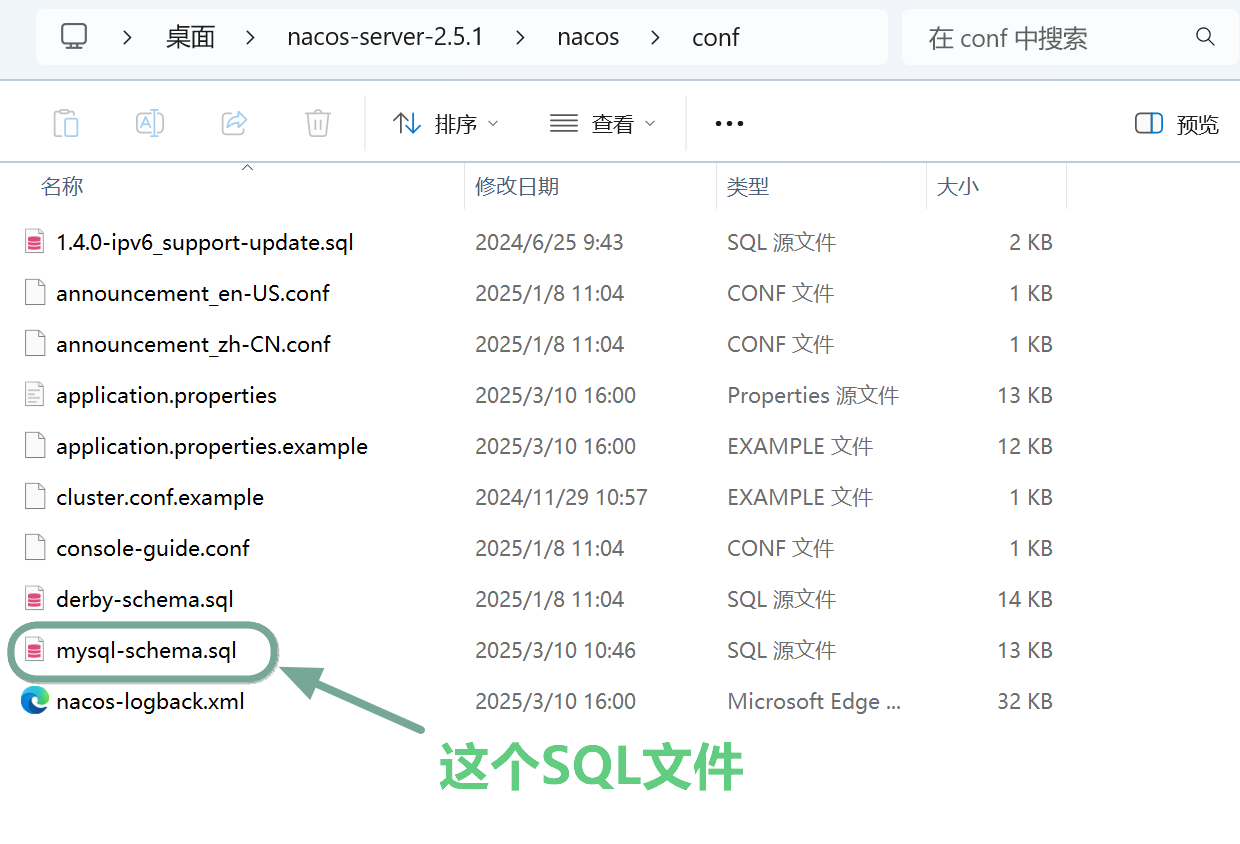Image resolution: width=1240 pixels, height=844 pixels.
Task: Click date 2025/3/10 10:46
Action: [555, 650]
